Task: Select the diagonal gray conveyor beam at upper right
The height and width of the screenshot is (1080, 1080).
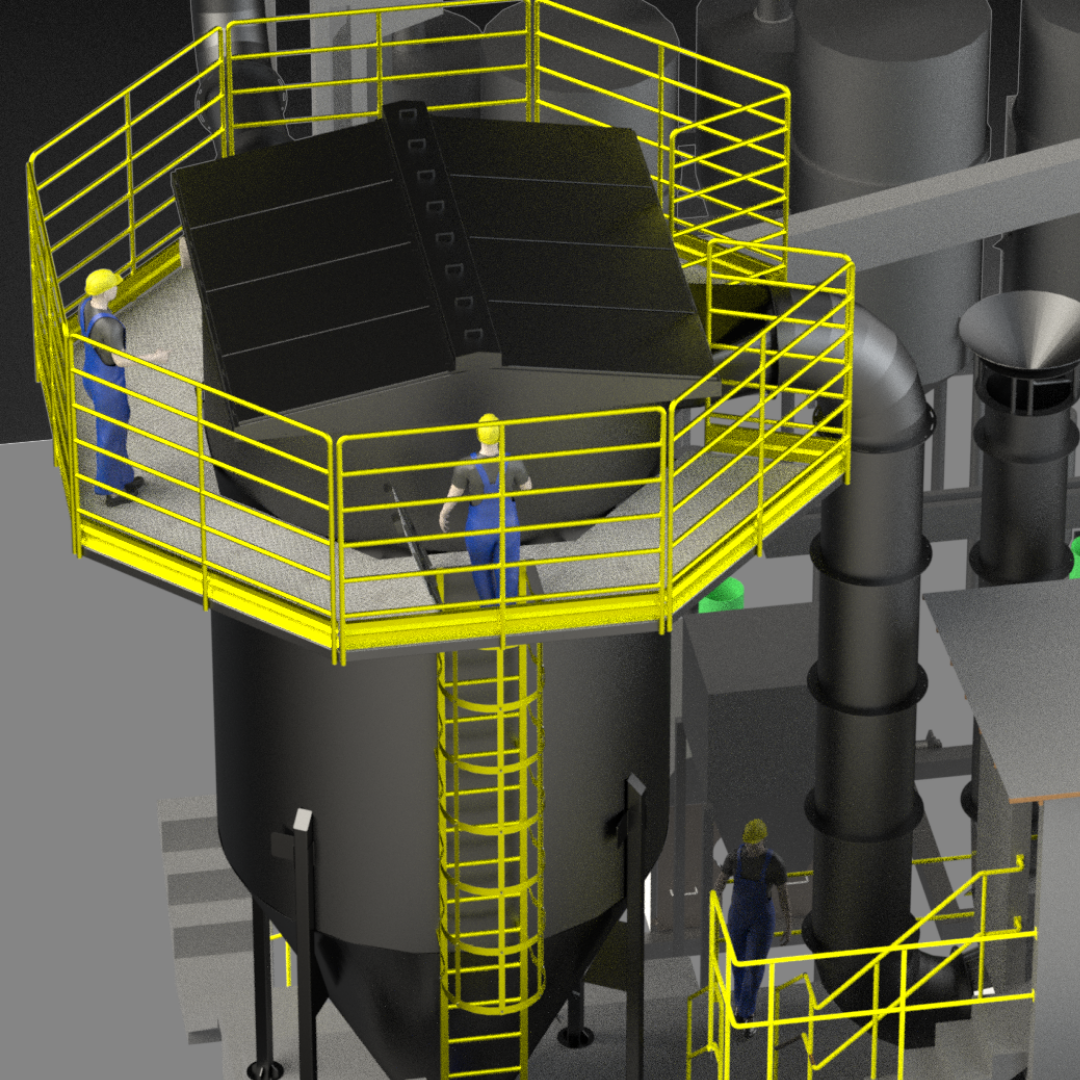Action: tap(930, 200)
